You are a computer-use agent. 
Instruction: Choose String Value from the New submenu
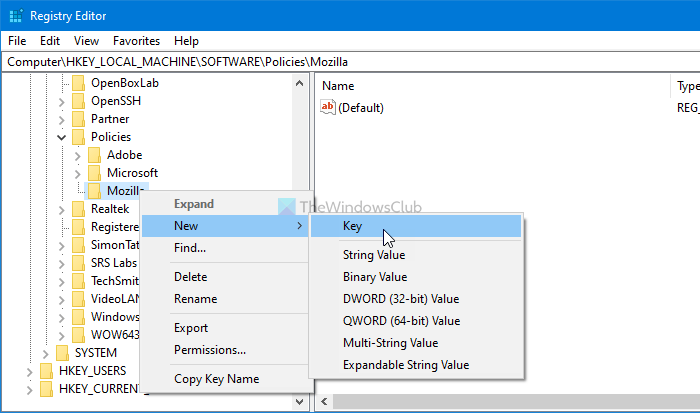pyautogui.click(x=416, y=255)
